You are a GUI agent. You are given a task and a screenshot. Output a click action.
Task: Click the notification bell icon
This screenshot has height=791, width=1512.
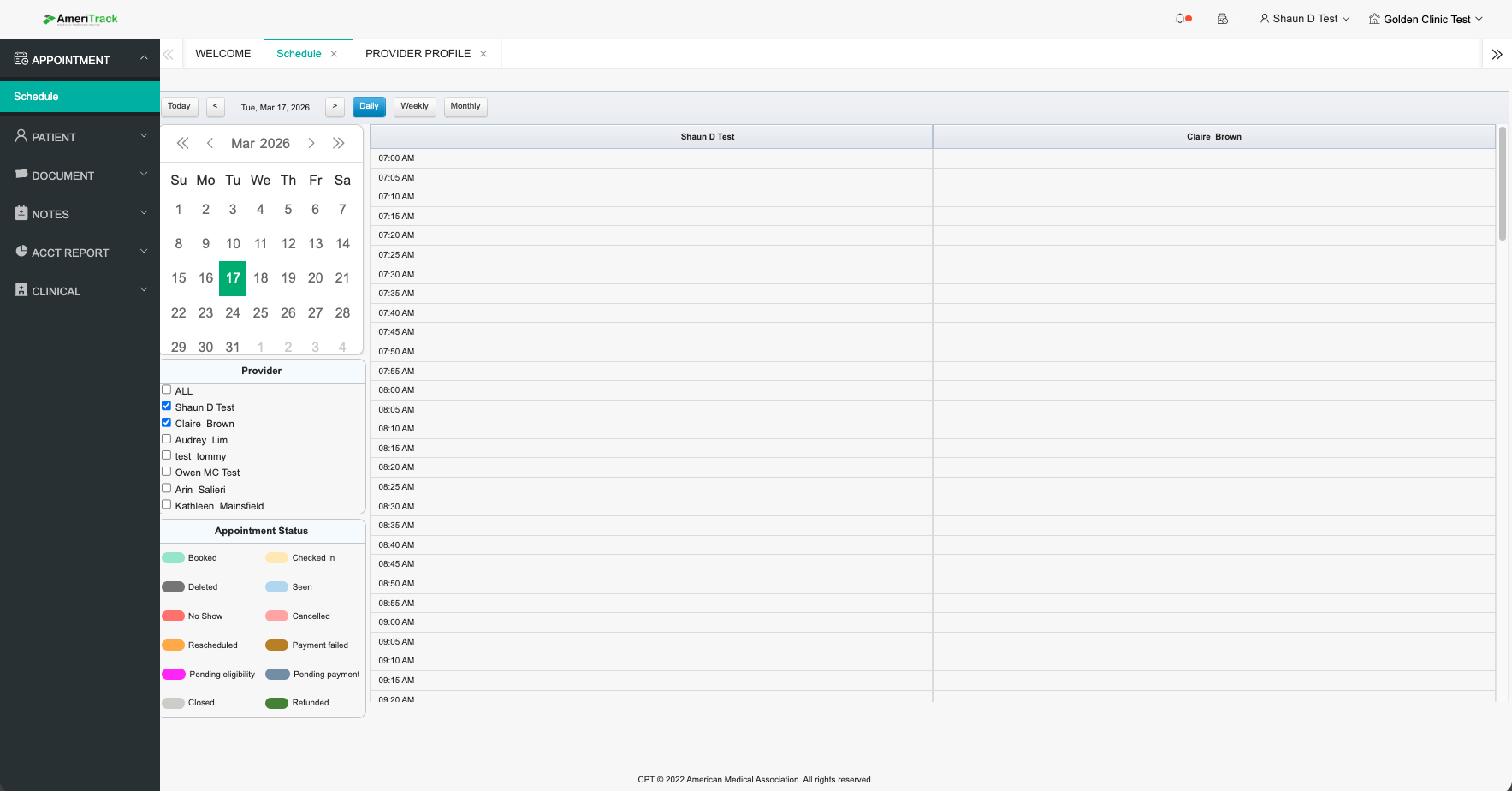(1181, 19)
